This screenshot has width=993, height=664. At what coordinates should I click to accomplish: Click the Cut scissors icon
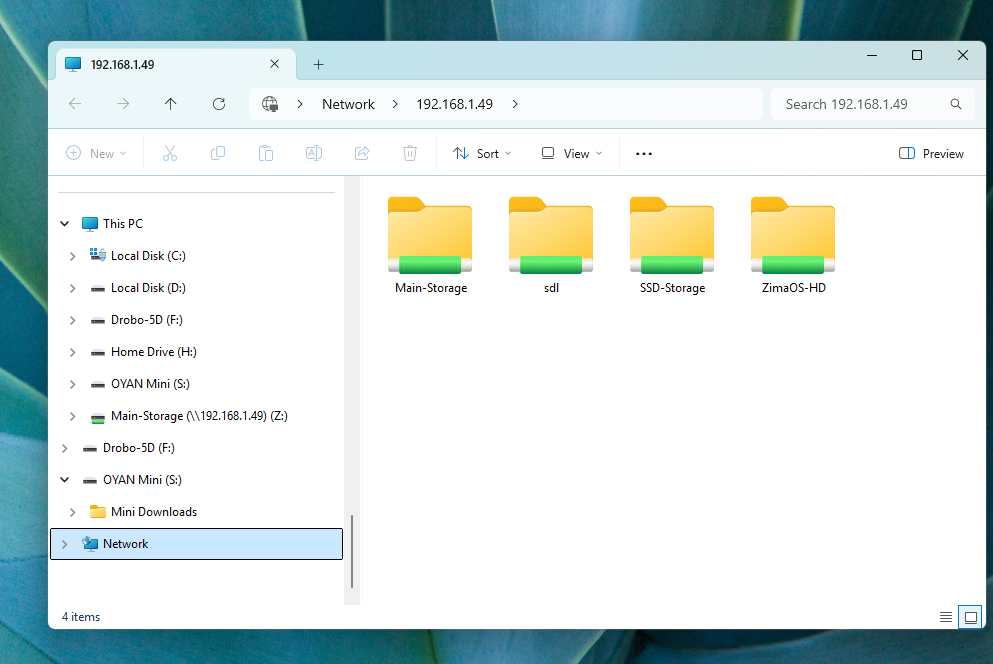[170, 153]
